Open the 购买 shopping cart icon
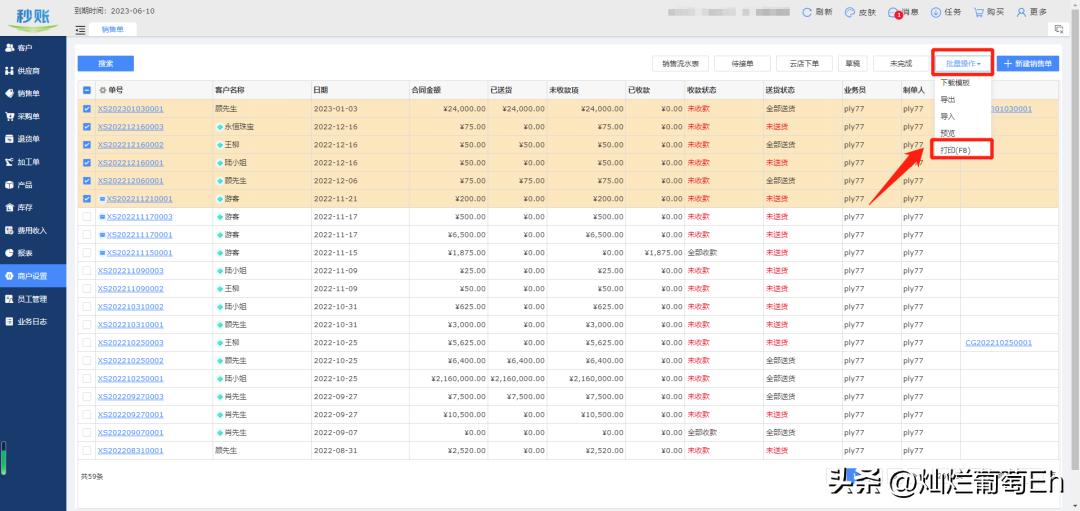The height and width of the screenshot is (511, 1080). point(979,12)
